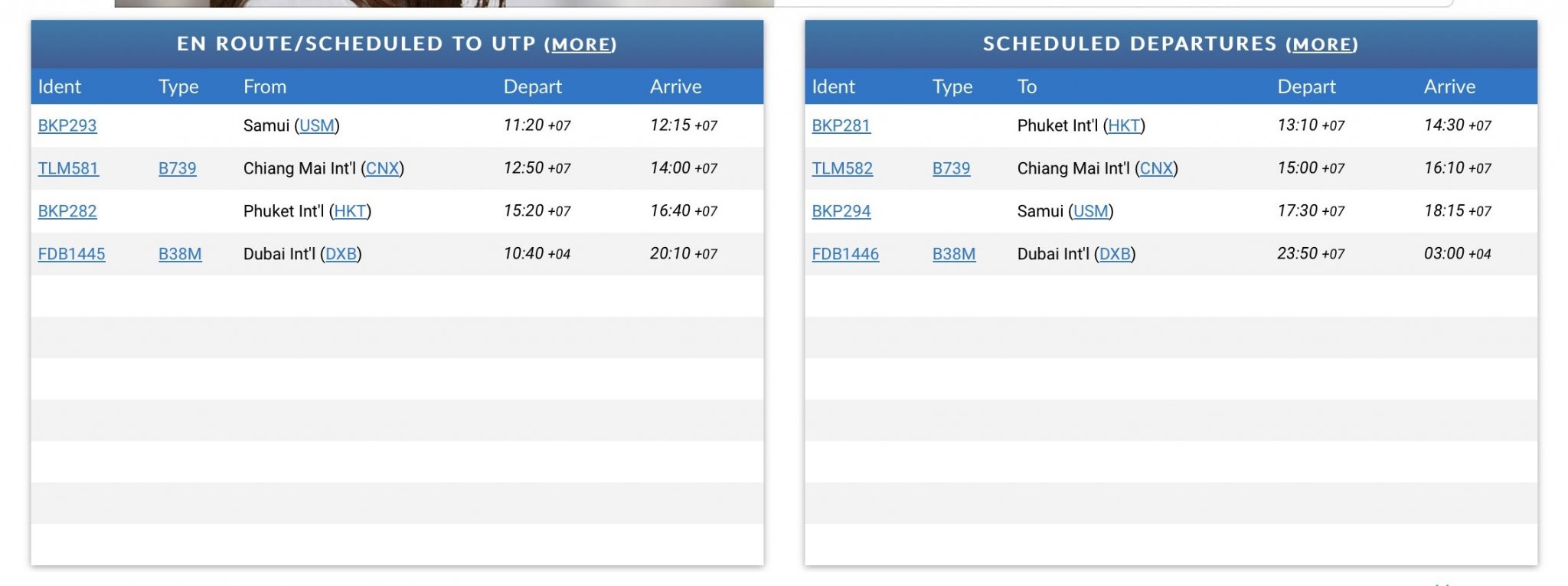Open USM airport link in arrivals table

(317, 125)
